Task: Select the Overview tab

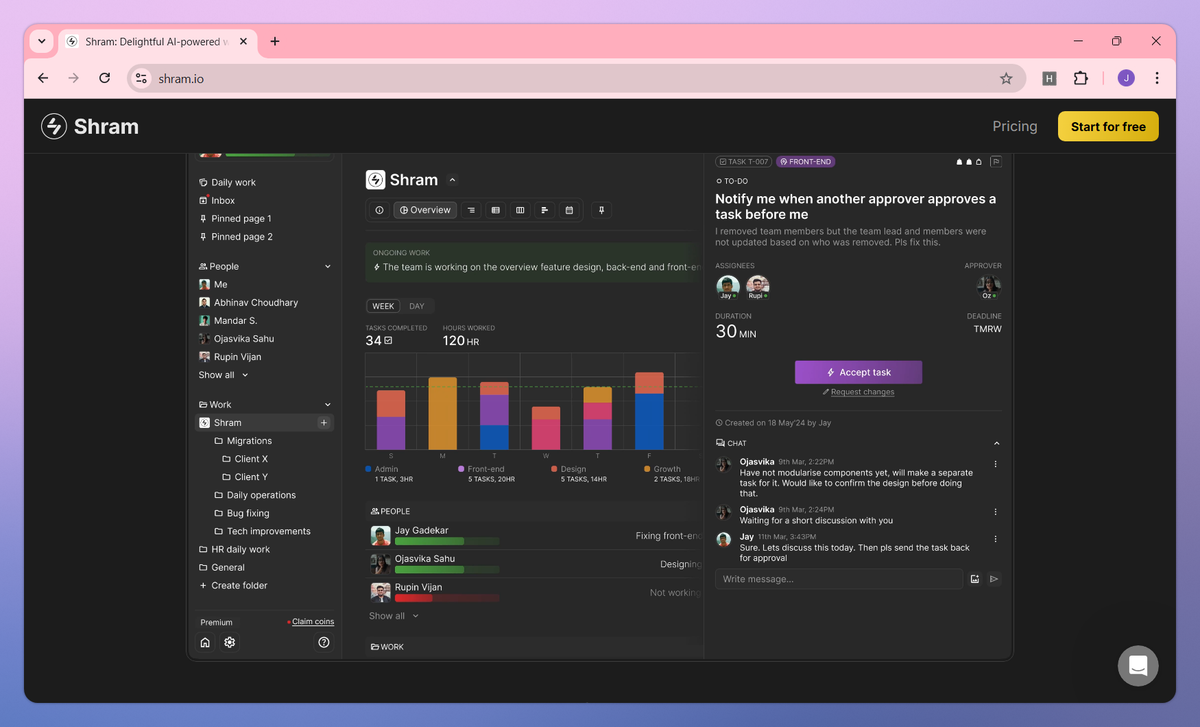Action: pos(425,210)
